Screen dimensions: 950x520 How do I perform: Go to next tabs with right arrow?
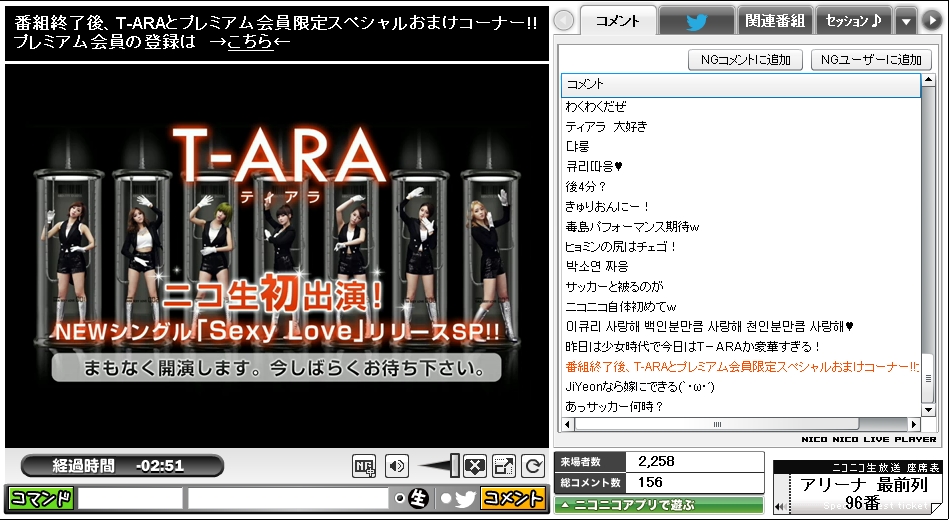coord(932,21)
